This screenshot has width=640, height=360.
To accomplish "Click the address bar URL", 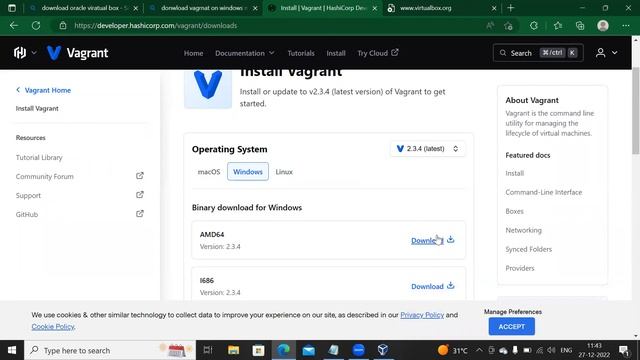I will [156, 26].
